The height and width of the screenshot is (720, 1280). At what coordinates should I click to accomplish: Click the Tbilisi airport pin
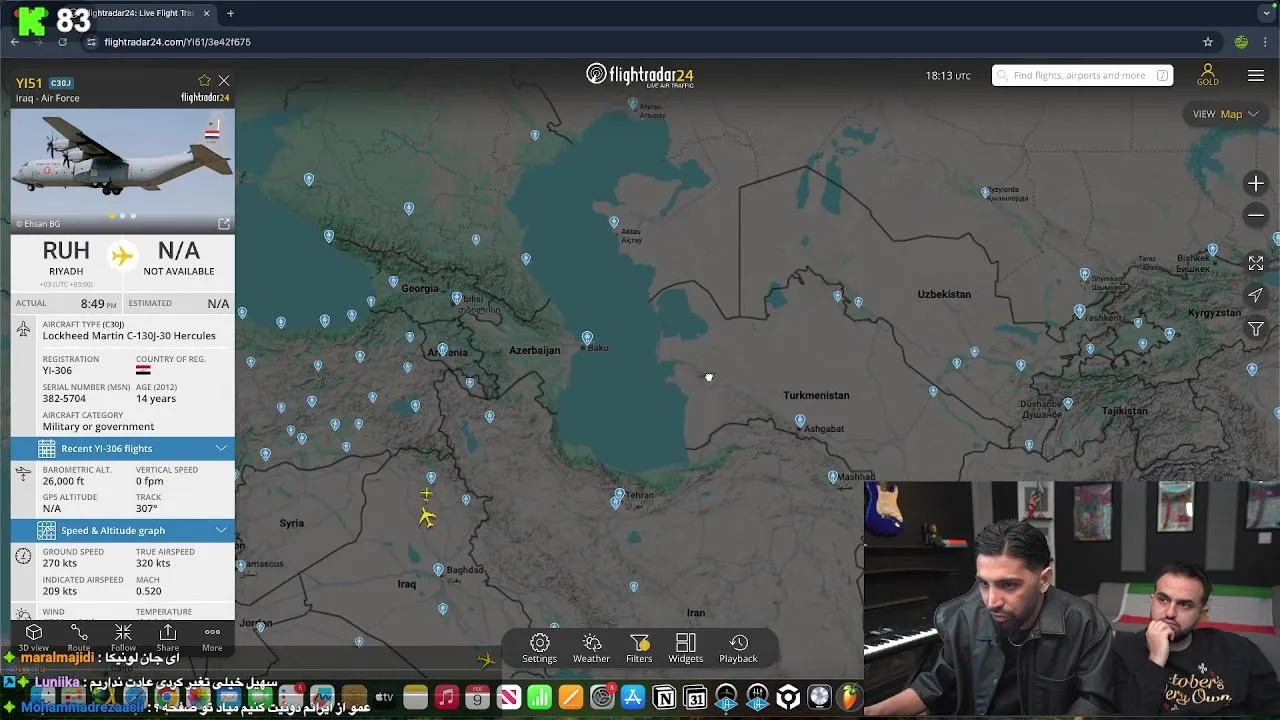click(457, 298)
